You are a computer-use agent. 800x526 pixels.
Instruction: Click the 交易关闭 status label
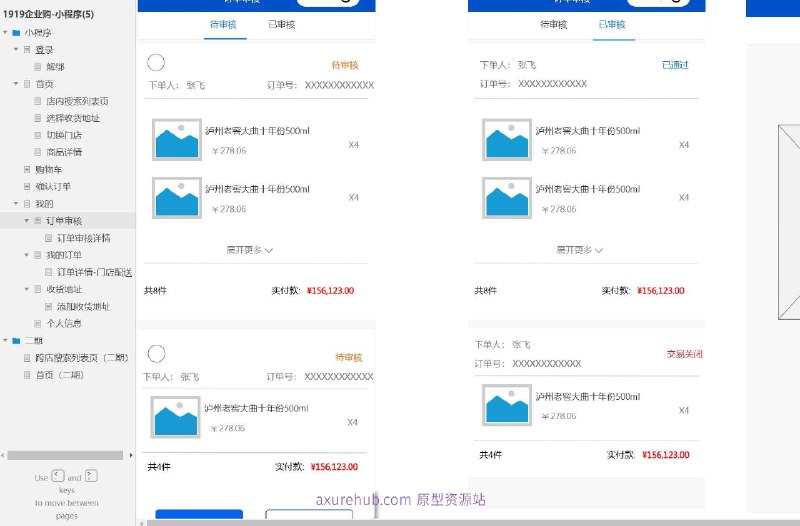[x=685, y=354]
